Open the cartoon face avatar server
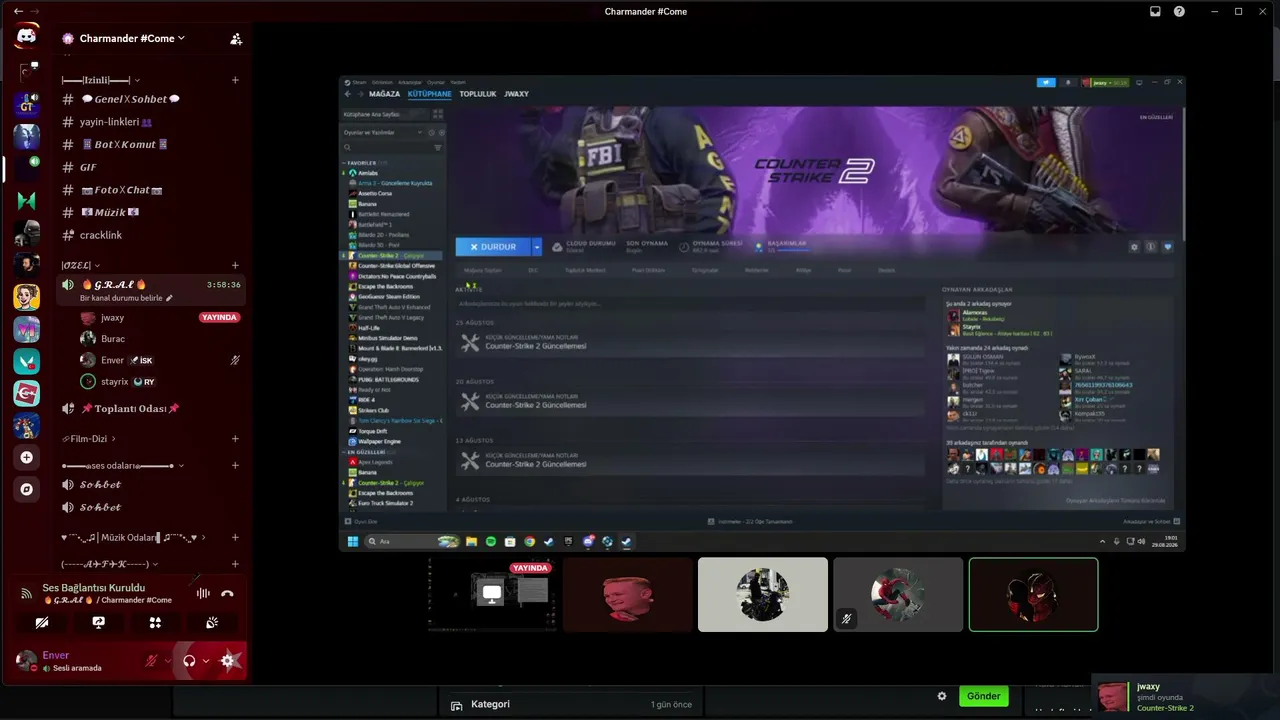This screenshot has width=1280, height=720. coord(27,296)
